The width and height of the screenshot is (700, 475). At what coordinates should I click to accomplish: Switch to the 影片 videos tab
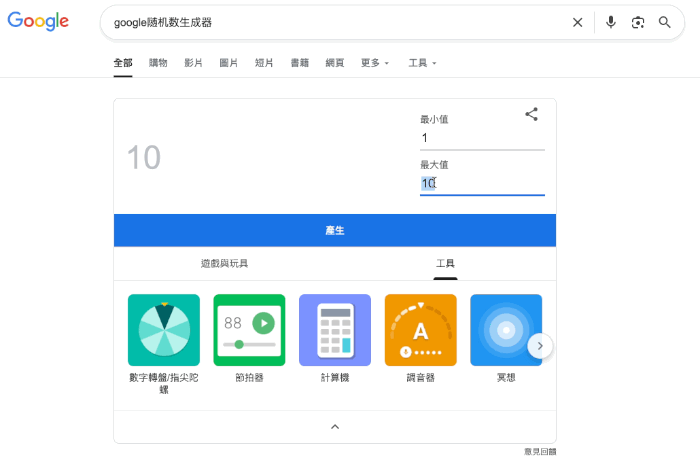[x=193, y=63]
